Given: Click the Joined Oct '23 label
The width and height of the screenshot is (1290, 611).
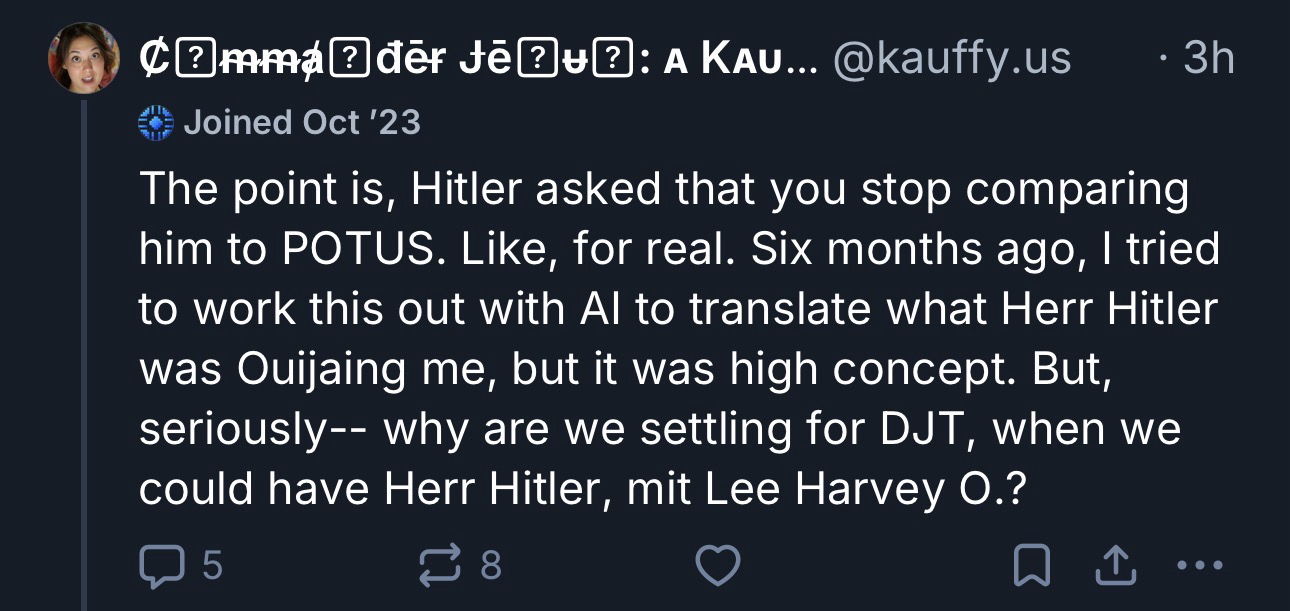Looking at the screenshot, I should click(301, 123).
